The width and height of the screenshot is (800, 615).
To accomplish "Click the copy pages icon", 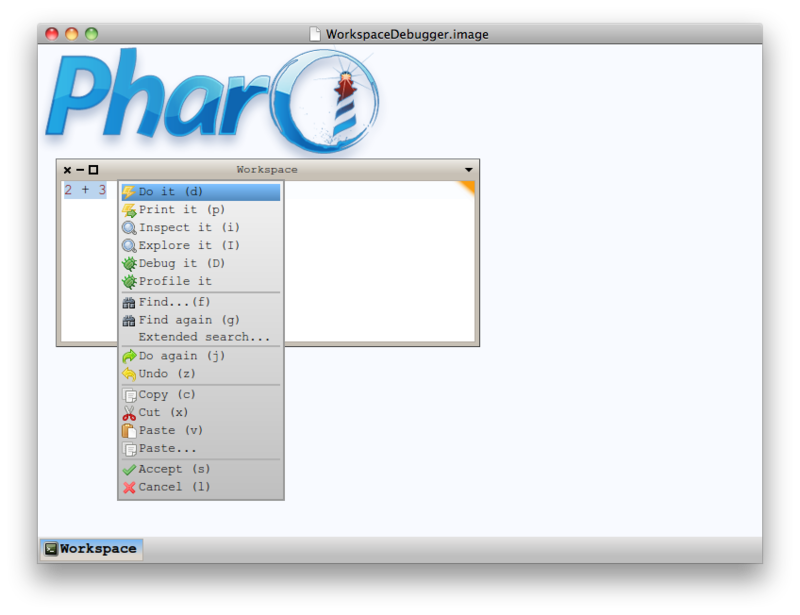I will tap(129, 395).
